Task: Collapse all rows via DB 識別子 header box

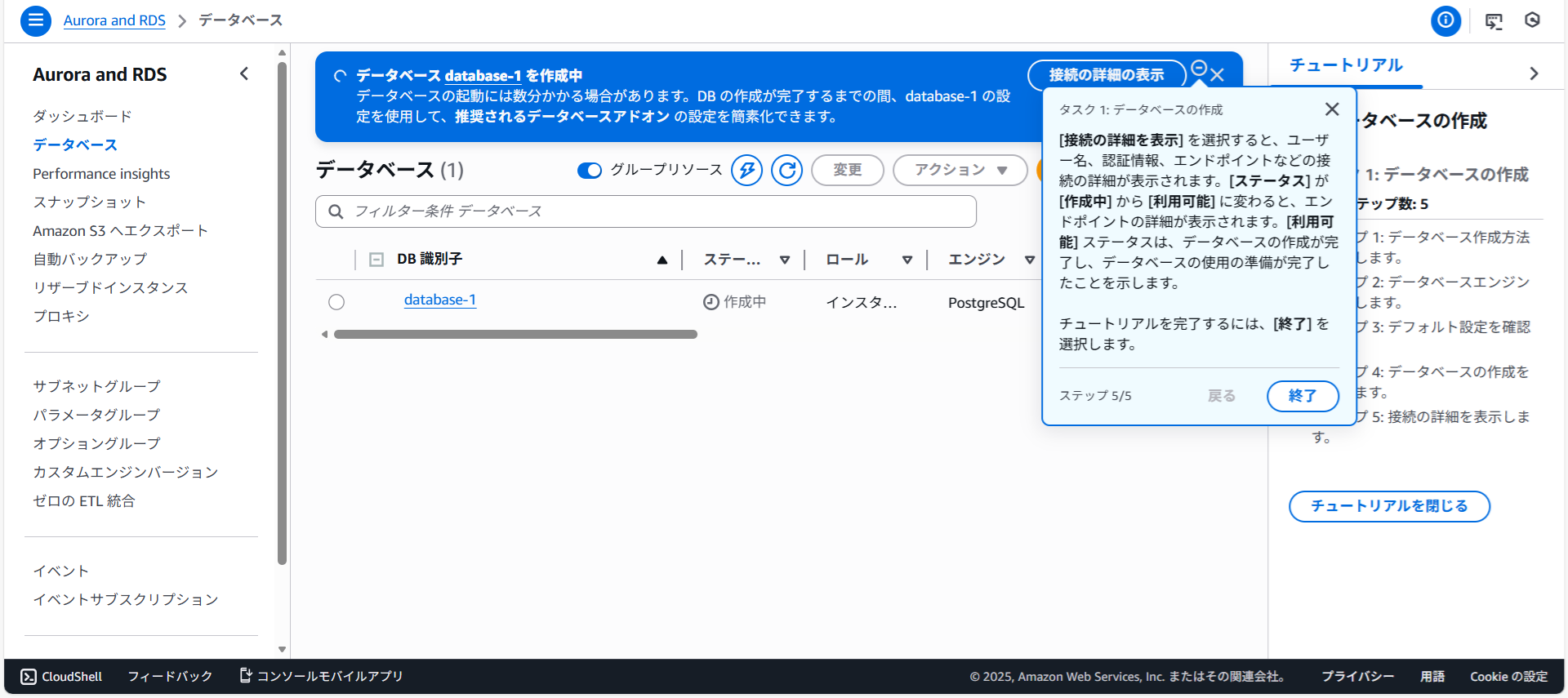Action: pyautogui.click(x=376, y=260)
